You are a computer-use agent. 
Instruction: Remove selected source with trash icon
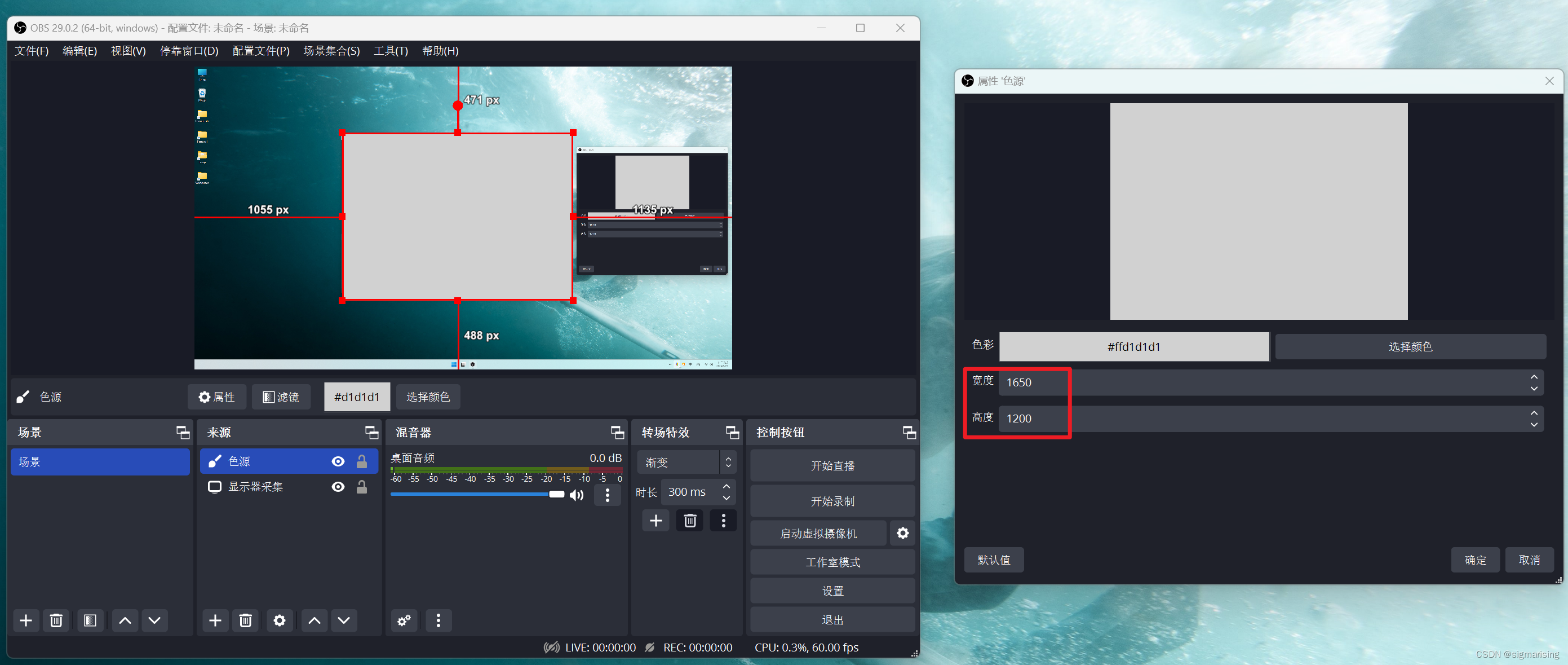click(245, 620)
